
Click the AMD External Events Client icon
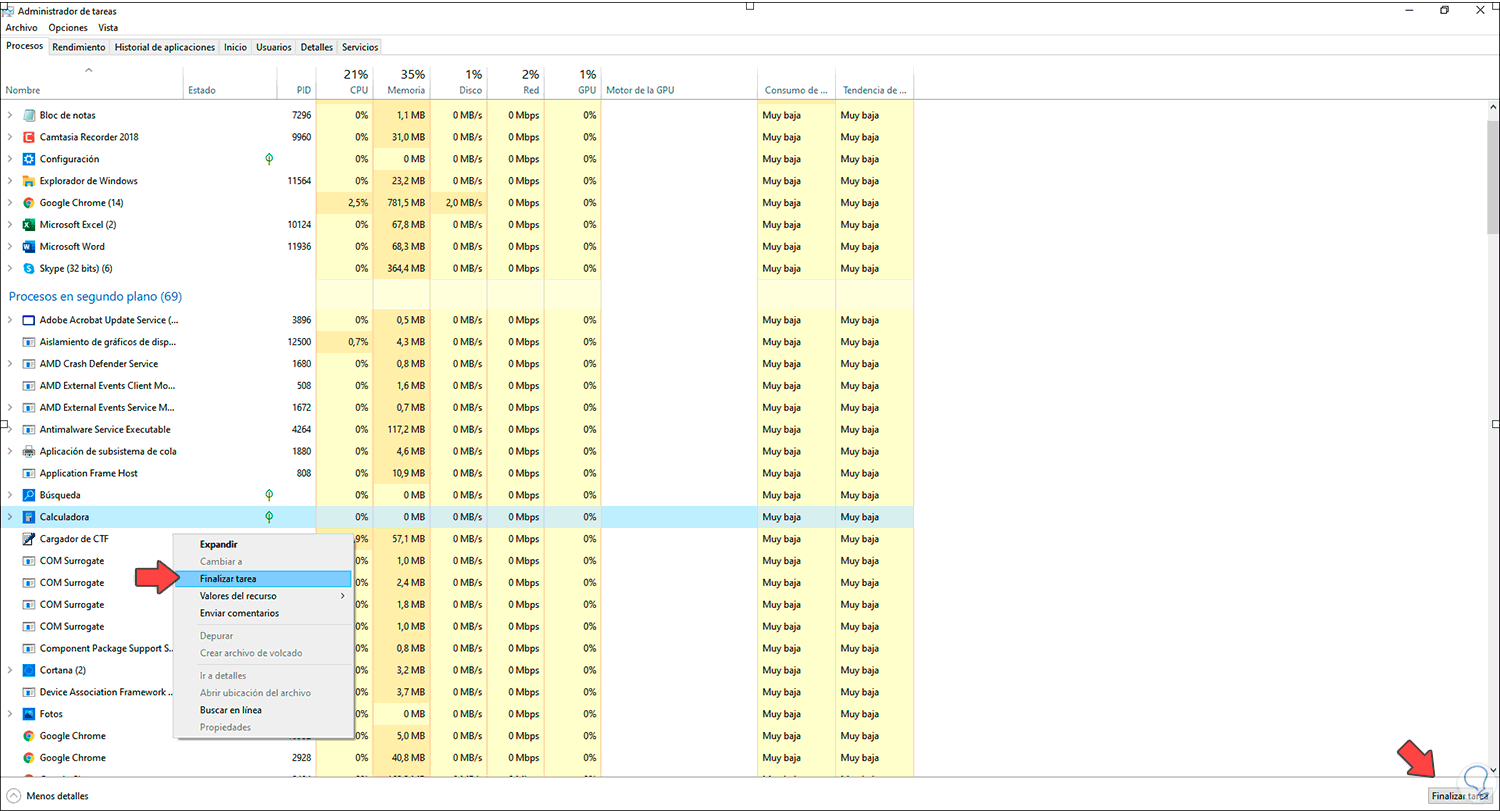click(29, 386)
